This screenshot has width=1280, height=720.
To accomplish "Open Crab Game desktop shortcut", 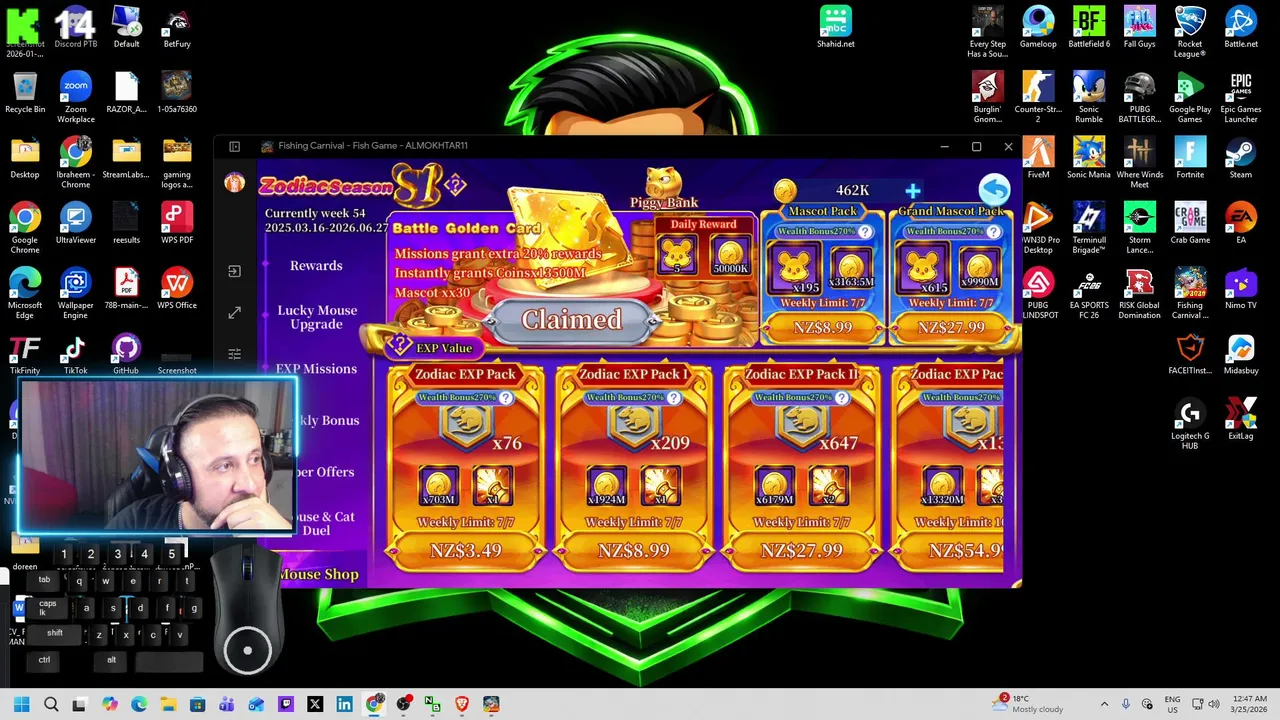I will (1190, 223).
